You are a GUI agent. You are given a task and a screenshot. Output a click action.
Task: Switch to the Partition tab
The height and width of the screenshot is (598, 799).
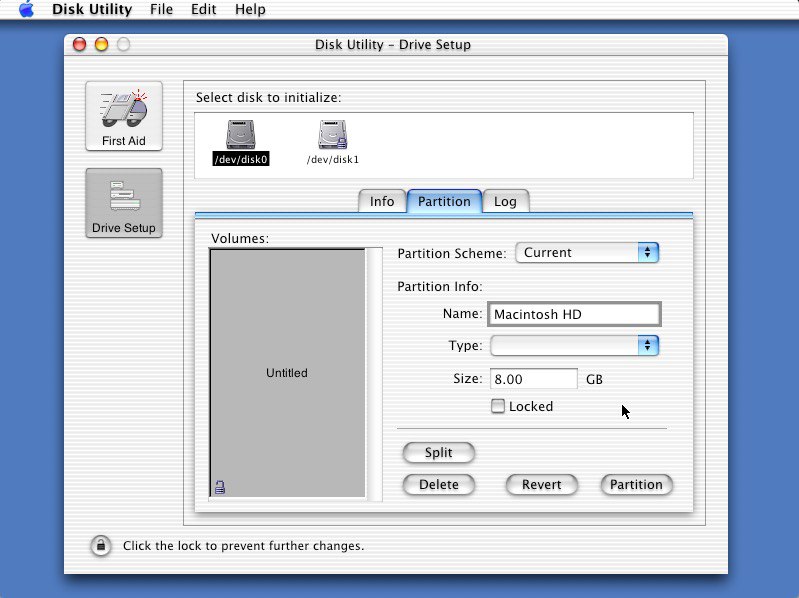coord(444,201)
